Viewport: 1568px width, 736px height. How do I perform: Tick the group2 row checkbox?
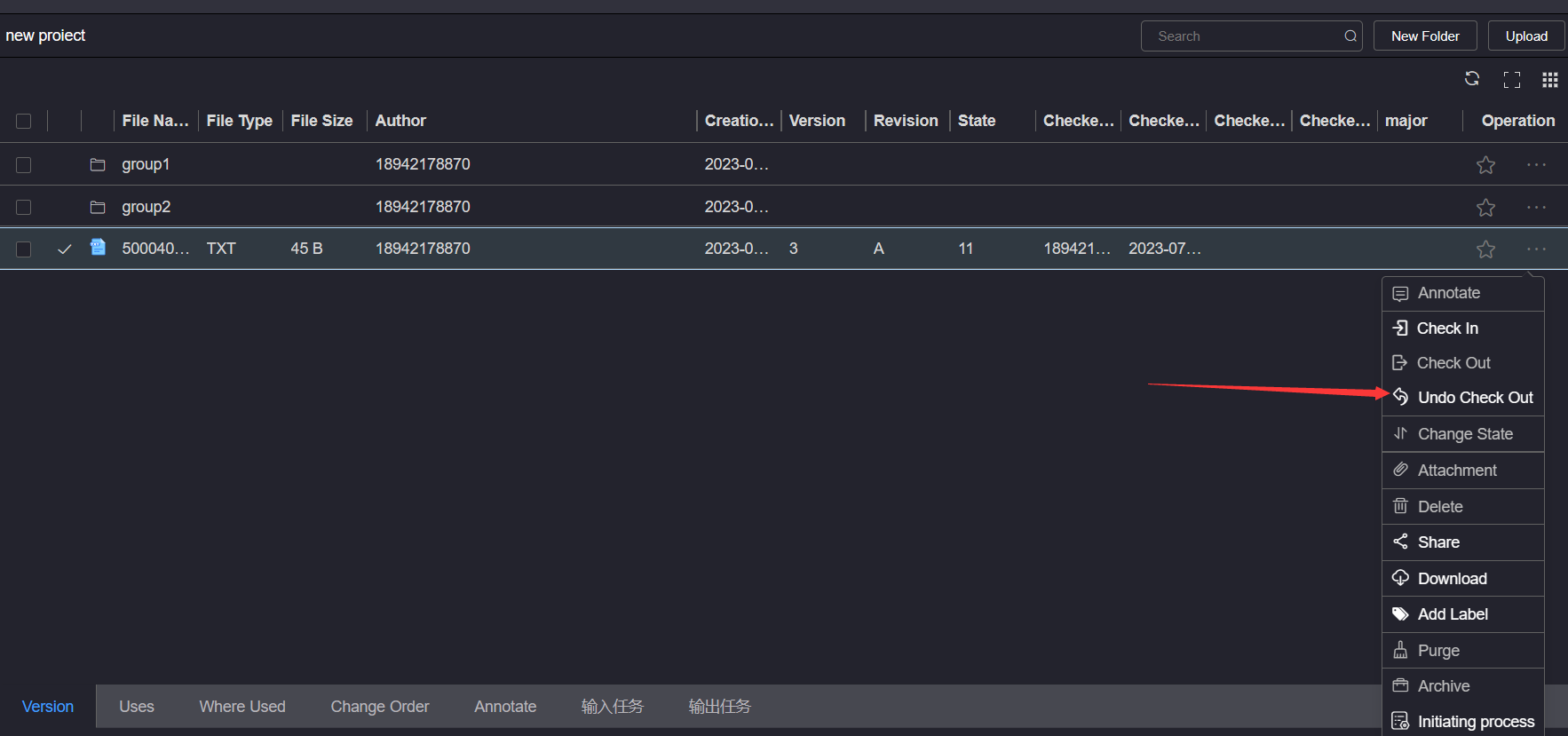(24, 207)
